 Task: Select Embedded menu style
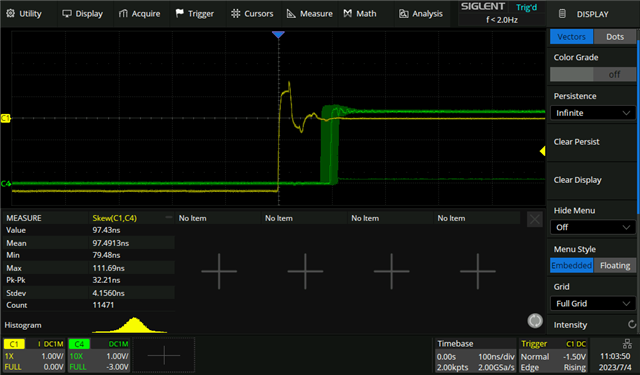pos(571,266)
